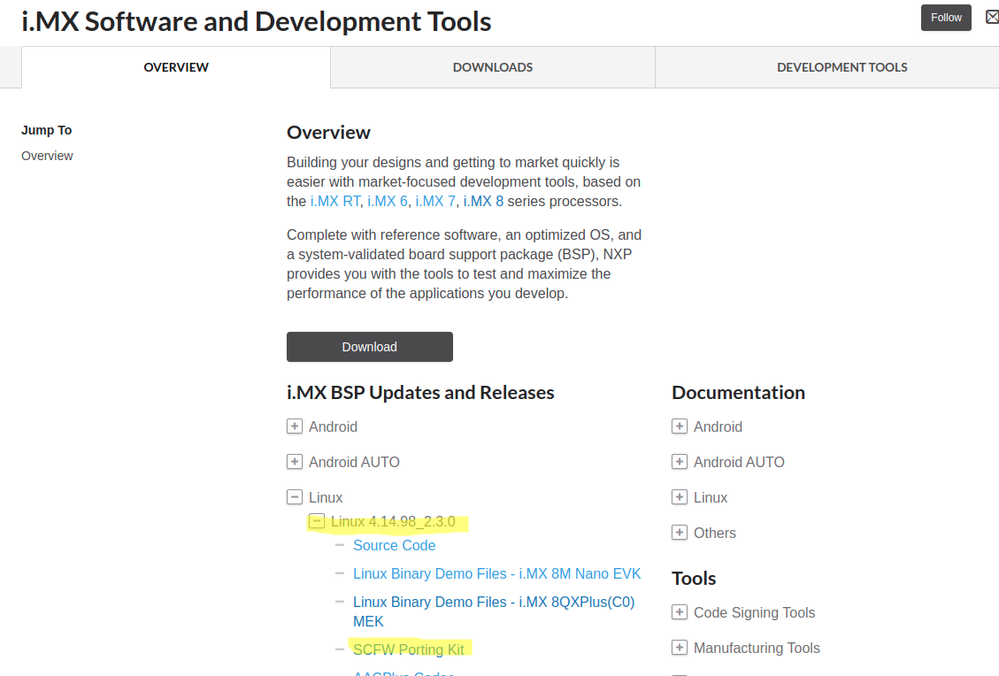The width and height of the screenshot is (999, 676).
Task: Click the envelope icon beside Follow
Action: tap(990, 17)
